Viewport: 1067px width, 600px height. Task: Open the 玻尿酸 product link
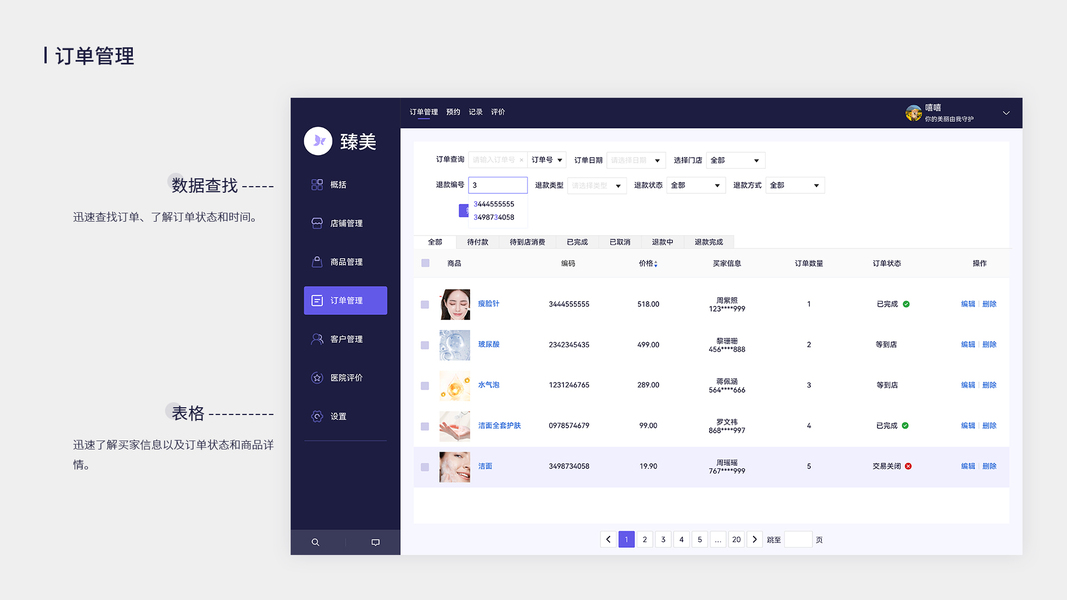[x=489, y=344]
